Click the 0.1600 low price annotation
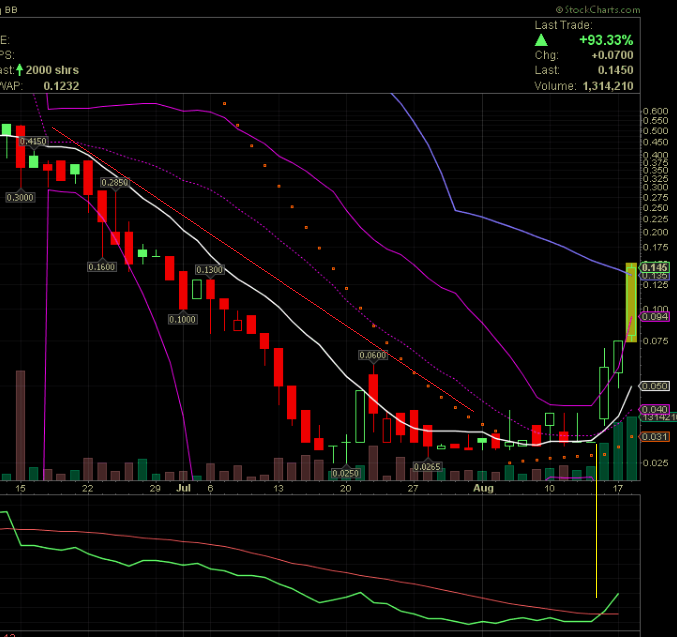The height and width of the screenshot is (637, 677). 101,267
